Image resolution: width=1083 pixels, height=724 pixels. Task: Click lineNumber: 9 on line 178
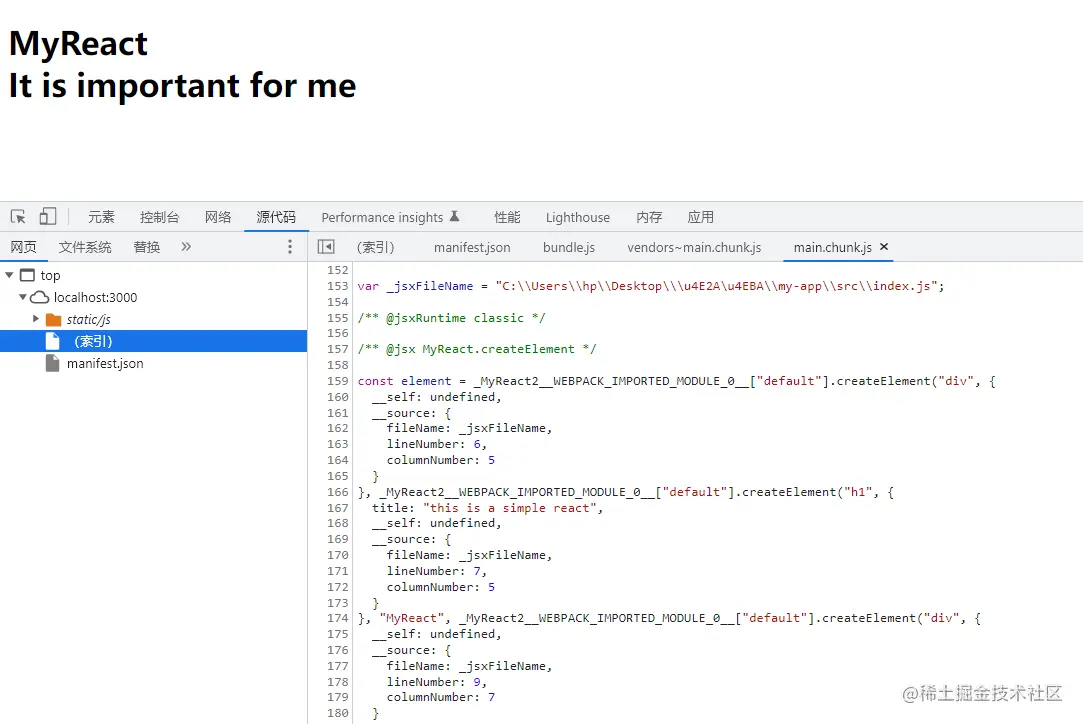[437, 682]
